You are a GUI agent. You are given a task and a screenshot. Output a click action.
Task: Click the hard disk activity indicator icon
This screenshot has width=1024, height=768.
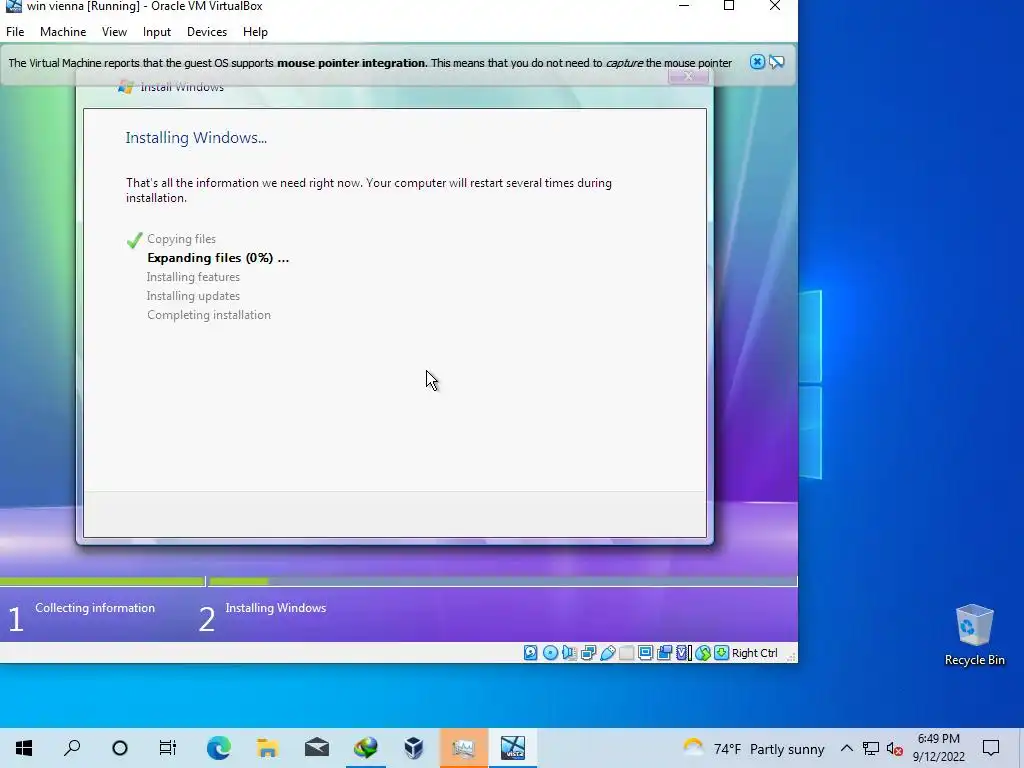530,652
